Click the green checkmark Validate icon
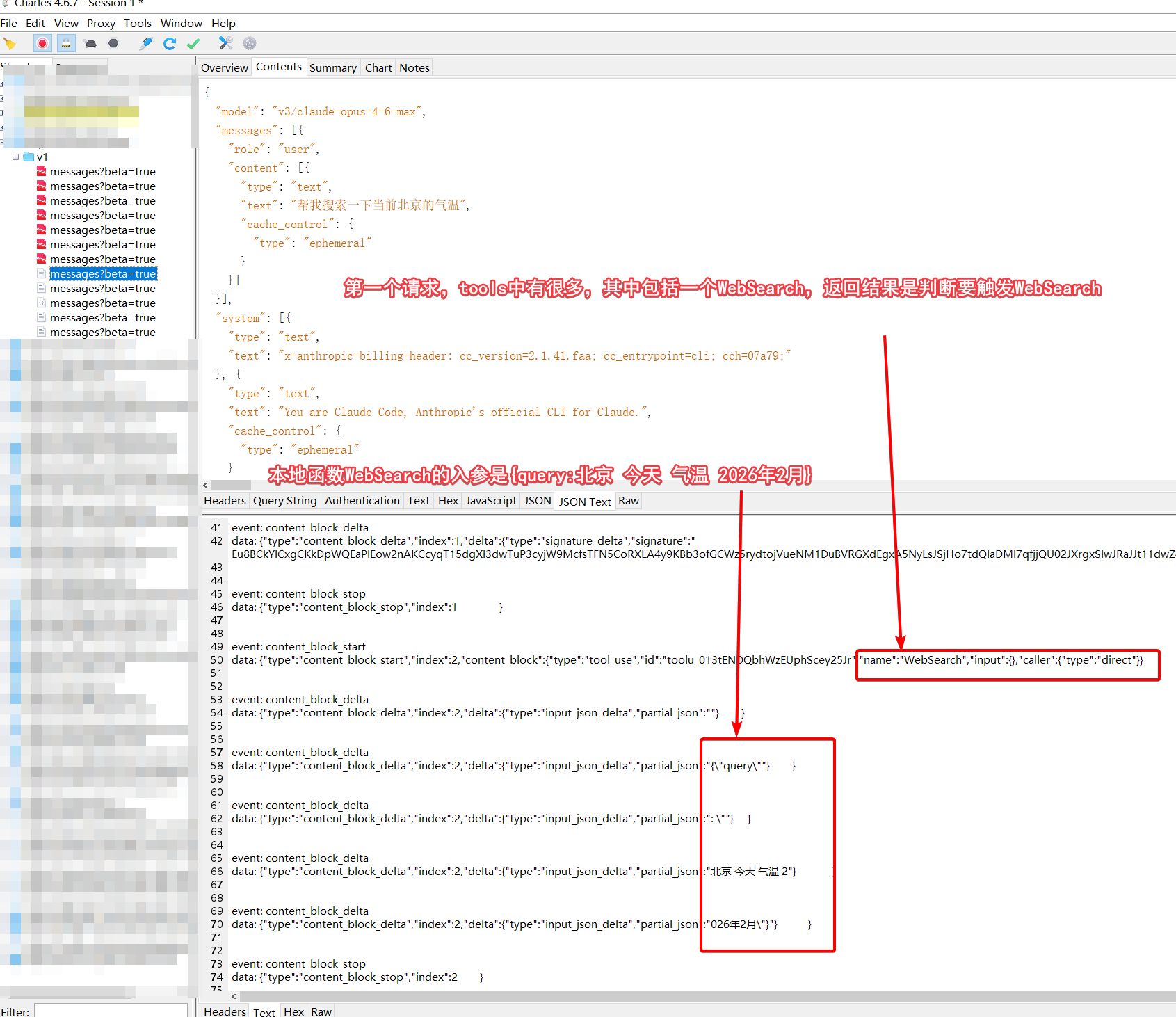The width and height of the screenshot is (1176, 1017). point(193,44)
